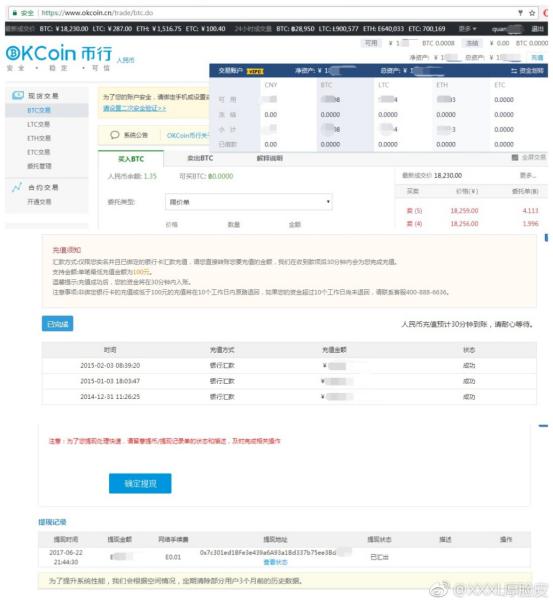The height and width of the screenshot is (603, 553).
Task: Click the secure lock icon in URL bar
Action: coord(15,13)
